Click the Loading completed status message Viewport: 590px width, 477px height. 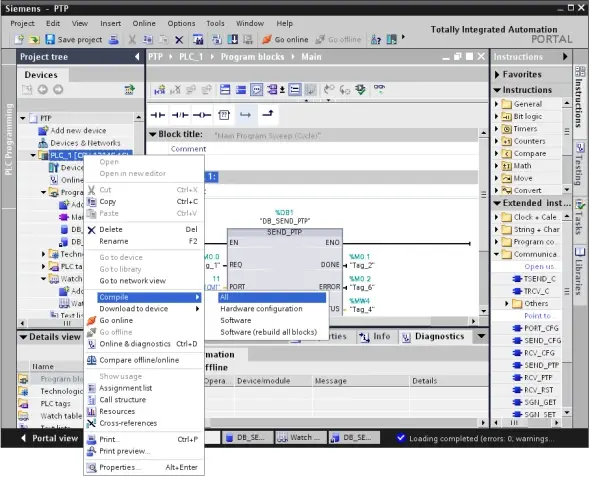pos(476,439)
